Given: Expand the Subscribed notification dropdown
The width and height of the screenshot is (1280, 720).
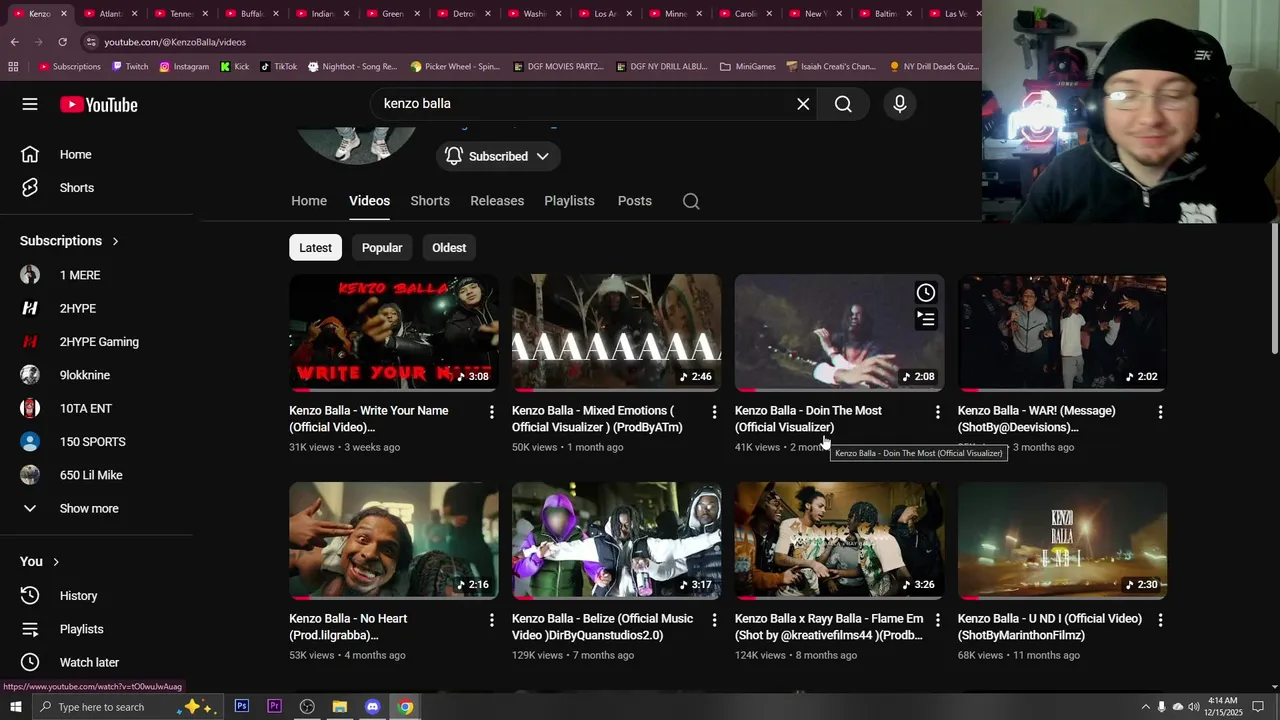Looking at the screenshot, I should point(497,156).
